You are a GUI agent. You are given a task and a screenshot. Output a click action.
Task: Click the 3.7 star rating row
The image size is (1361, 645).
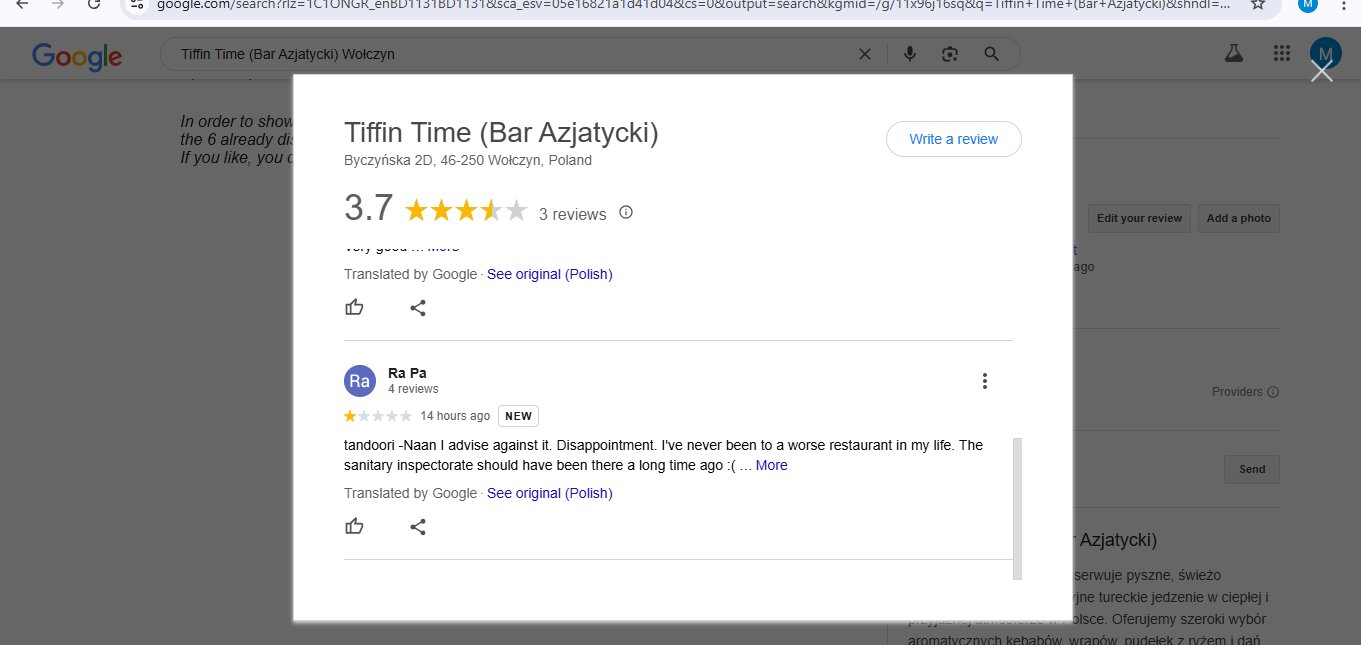(x=466, y=211)
